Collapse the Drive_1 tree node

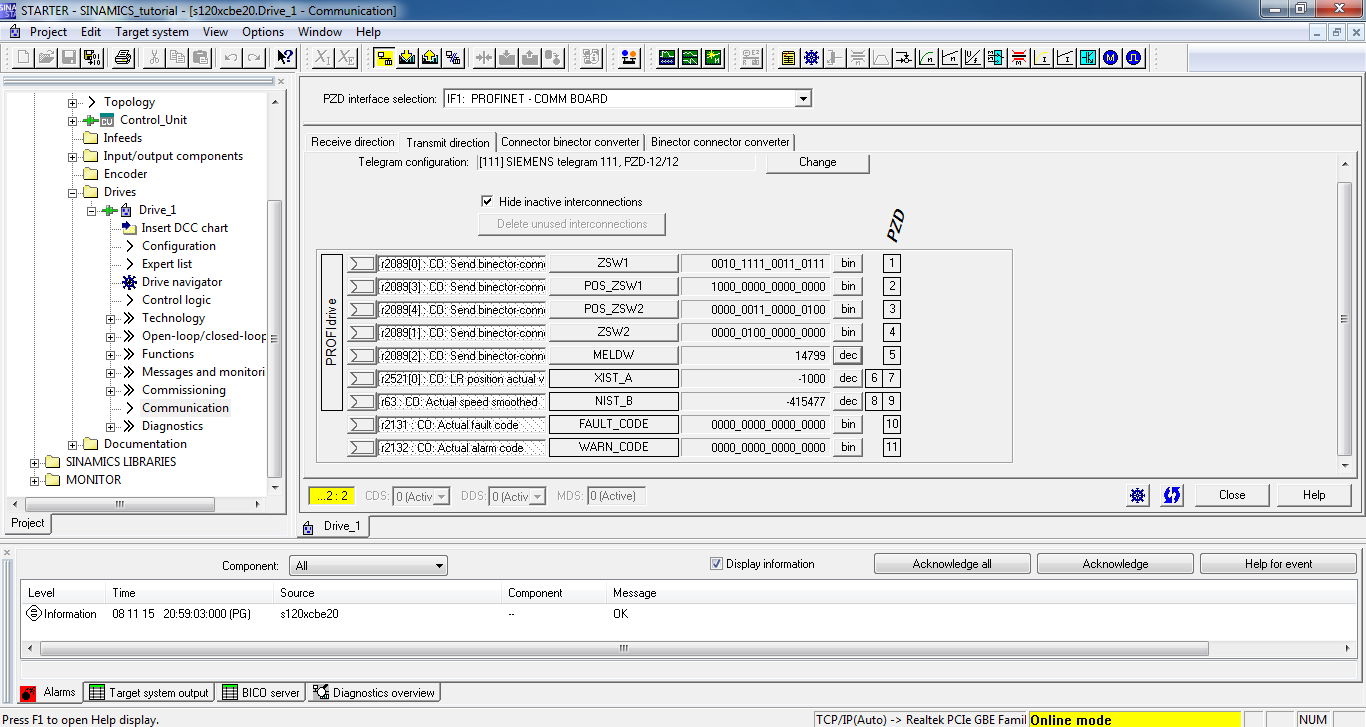[92, 210]
